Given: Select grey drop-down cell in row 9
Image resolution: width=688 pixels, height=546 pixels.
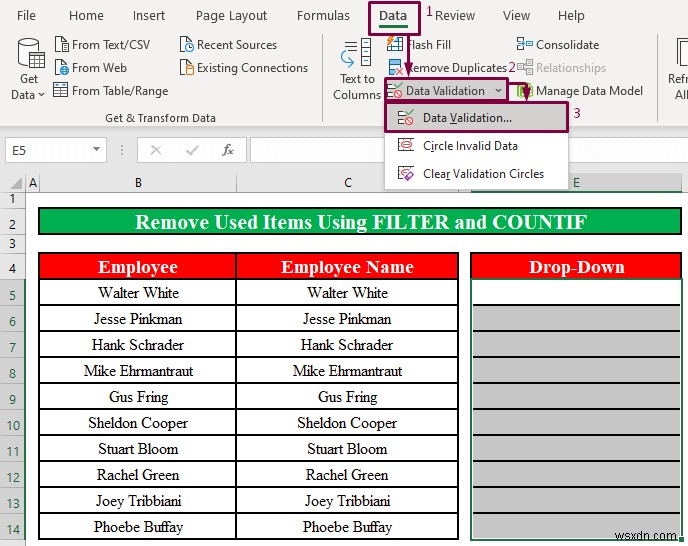Looking at the screenshot, I should (576, 396).
